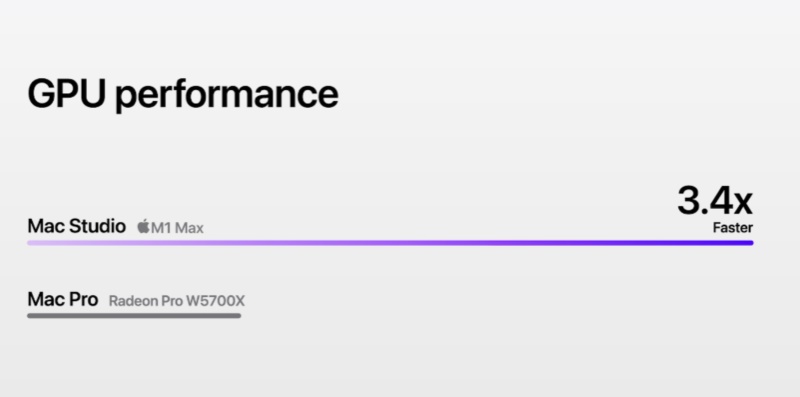Click the Radeon Pro W5700X text
Image resolution: width=800 pixels, height=397 pixels.
(177, 301)
